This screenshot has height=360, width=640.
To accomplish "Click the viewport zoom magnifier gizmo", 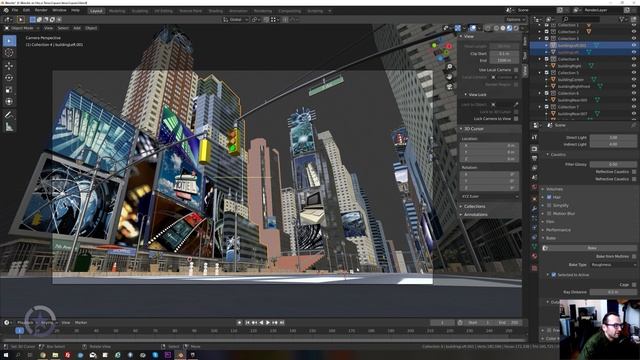I will [x=449, y=67].
